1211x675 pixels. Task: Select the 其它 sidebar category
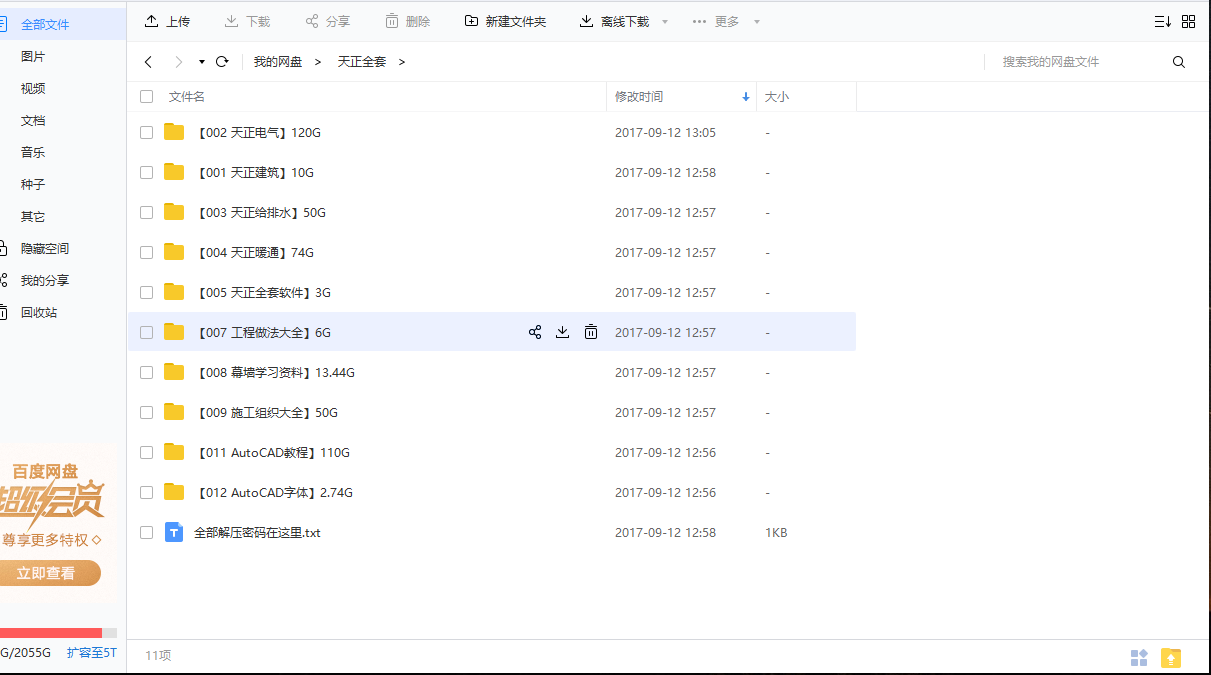(33, 217)
